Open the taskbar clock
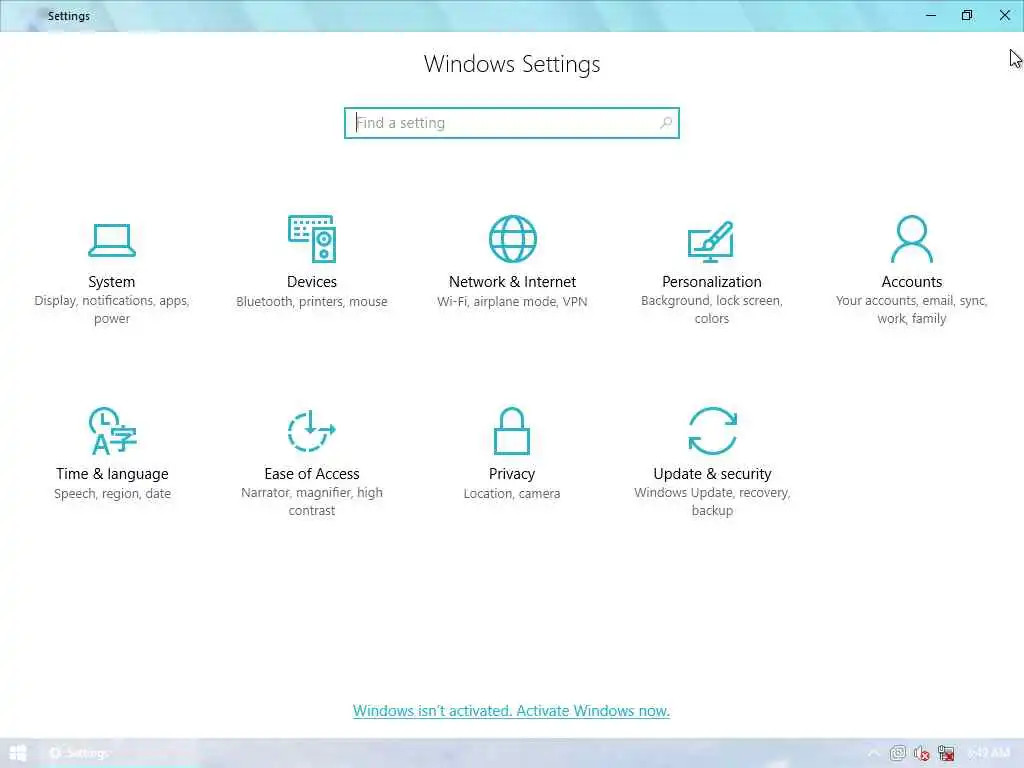 pyautogui.click(x=989, y=754)
